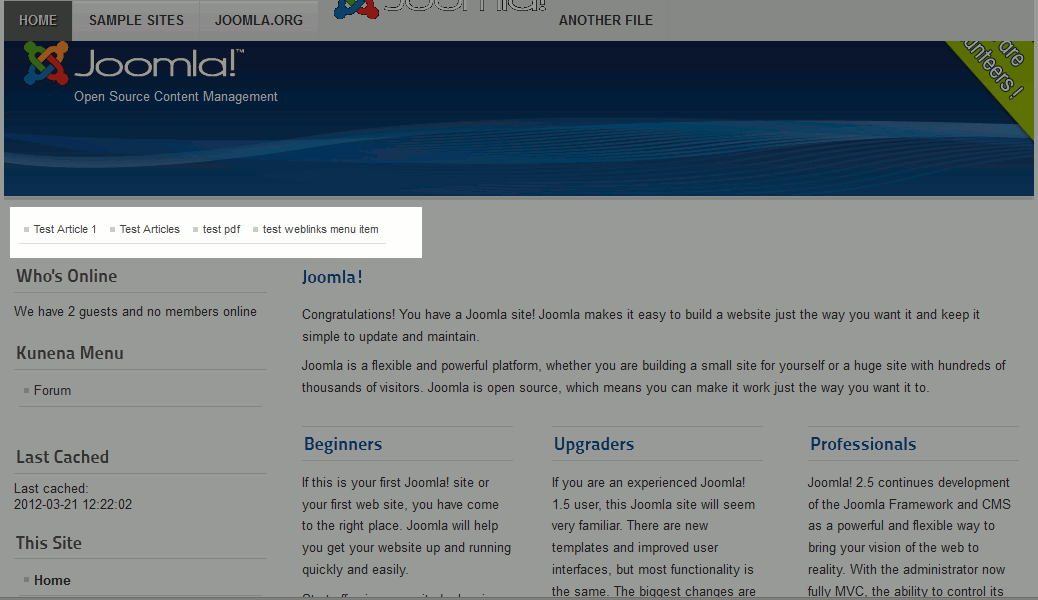Screen dimensions: 1038x600
Task: Open the Test Article 1 link
Action: pyautogui.click(x=65, y=229)
